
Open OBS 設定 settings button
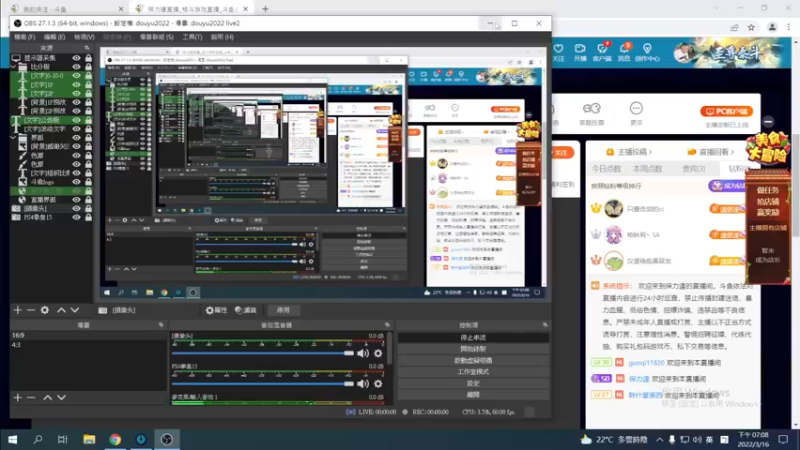point(473,383)
